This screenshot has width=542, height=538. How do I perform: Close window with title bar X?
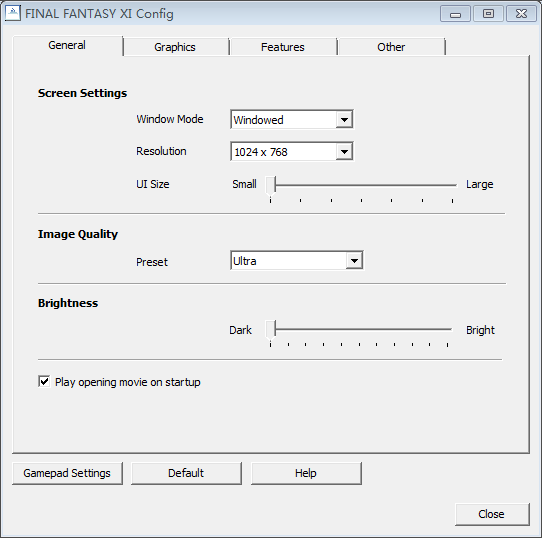[x=521, y=14]
